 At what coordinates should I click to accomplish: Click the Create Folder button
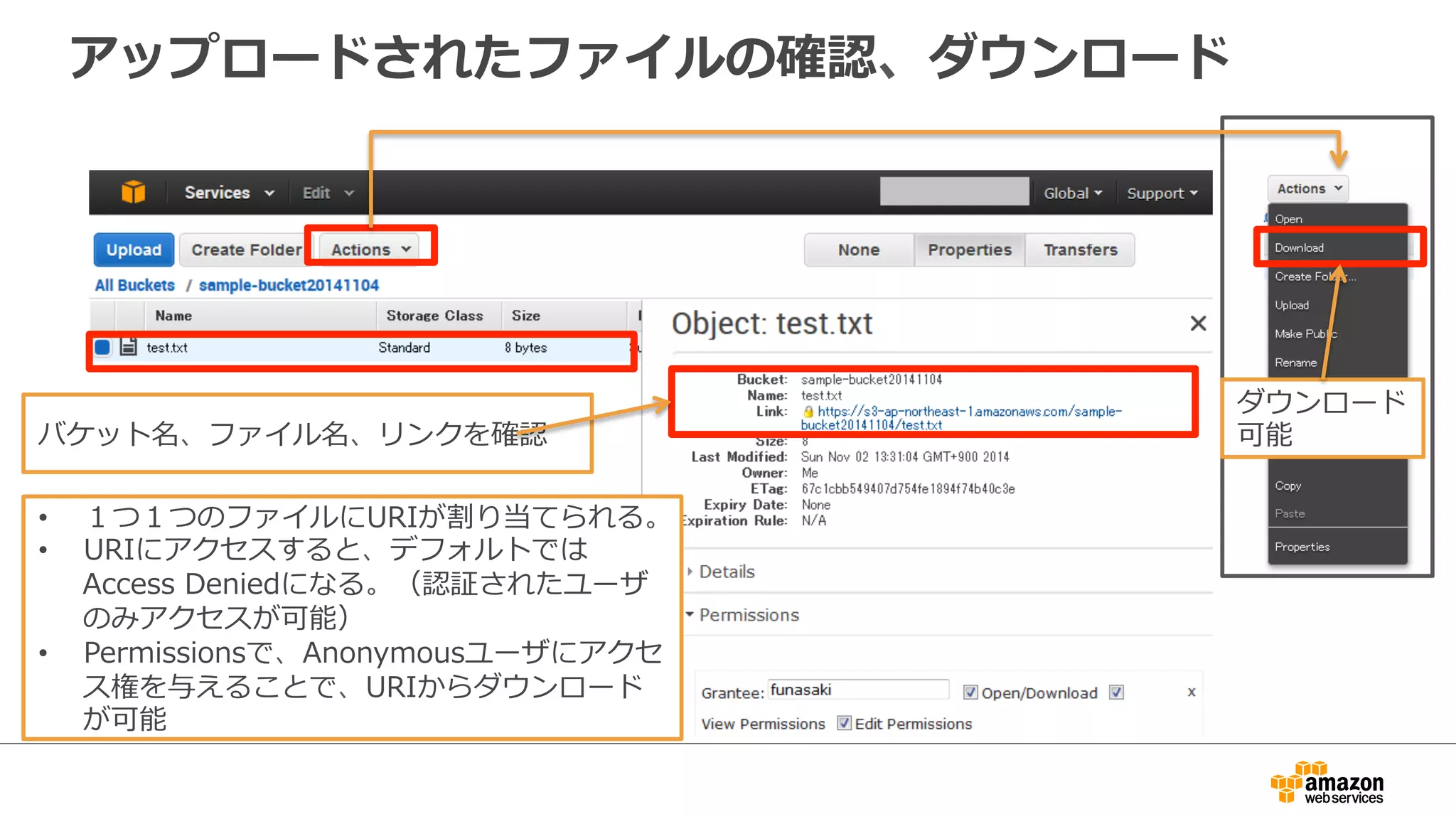click(246, 250)
